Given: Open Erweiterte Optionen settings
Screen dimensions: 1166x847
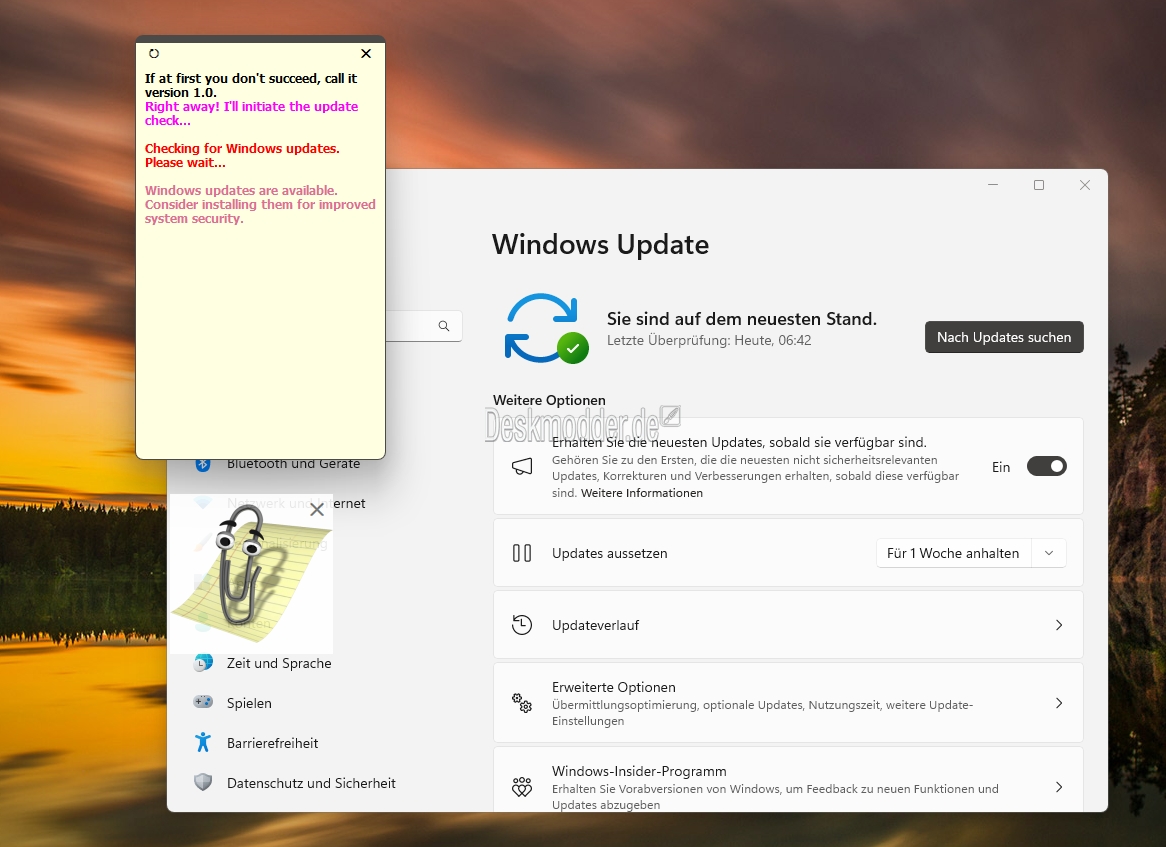Looking at the screenshot, I should pos(788,703).
